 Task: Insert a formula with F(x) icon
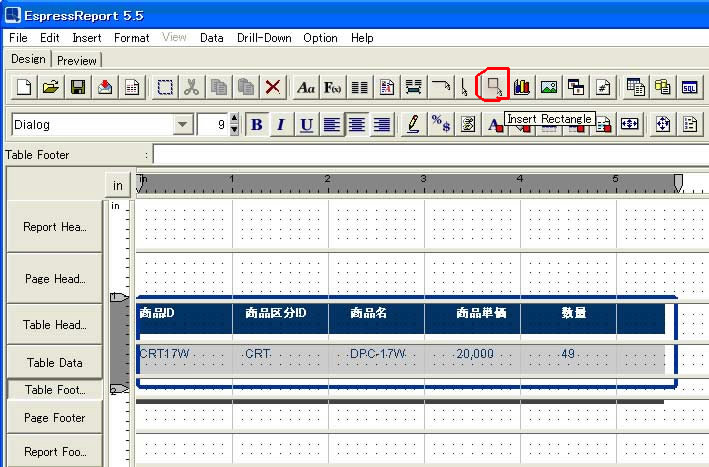pyautogui.click(x=333, y=87)
